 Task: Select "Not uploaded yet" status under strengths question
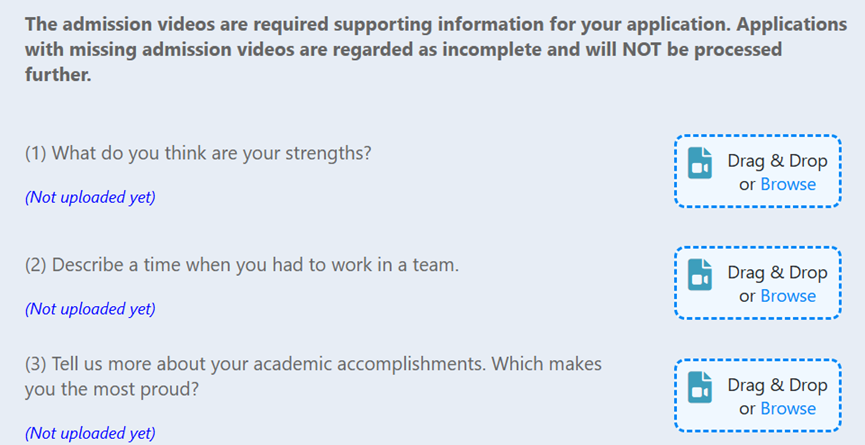[90, 197]
